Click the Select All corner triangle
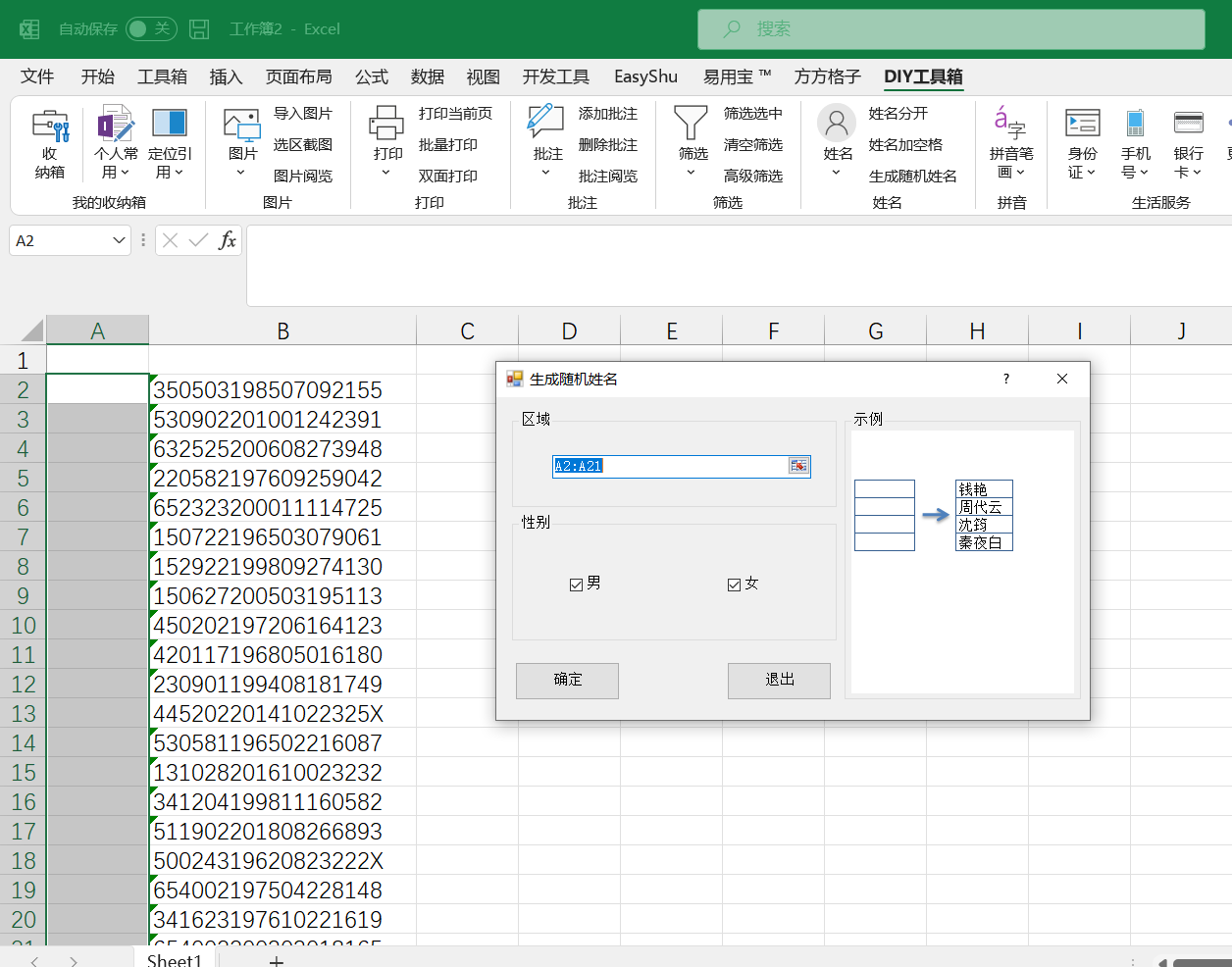The width and height of the screenshot is (1232, 967). click(x=31, y=330)
